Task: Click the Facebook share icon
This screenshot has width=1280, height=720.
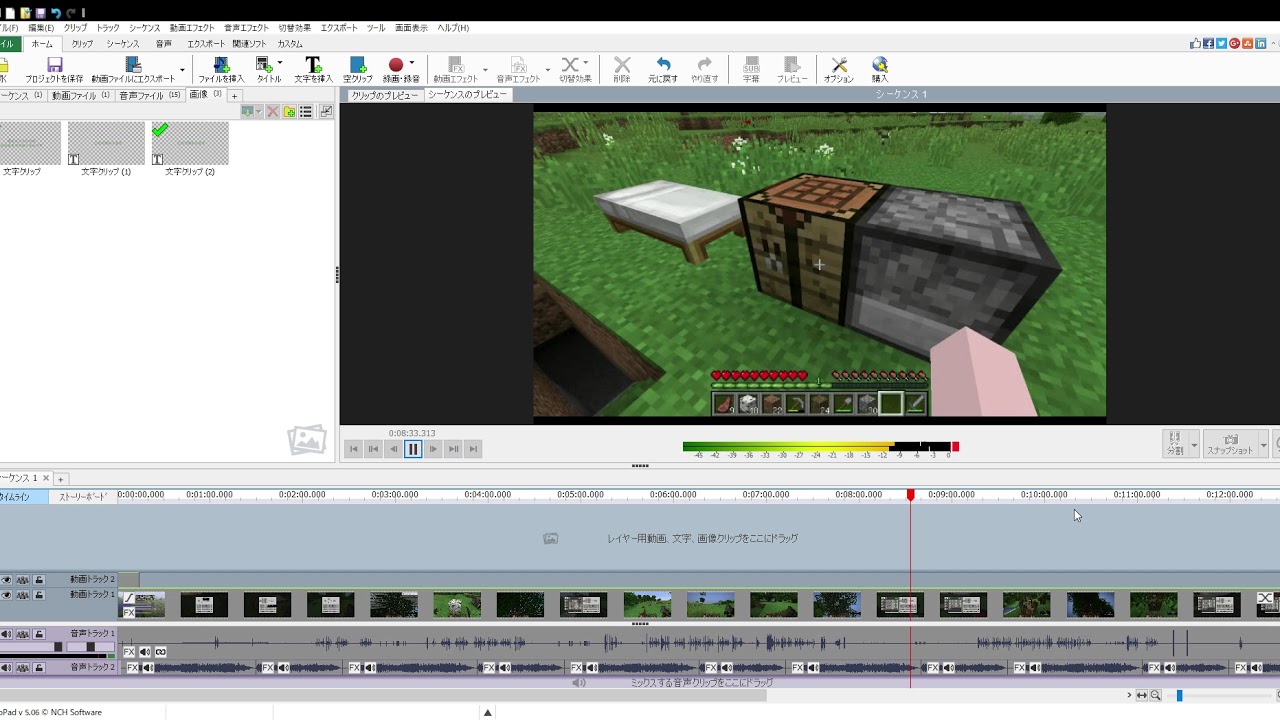Action: coord(1208,44)
